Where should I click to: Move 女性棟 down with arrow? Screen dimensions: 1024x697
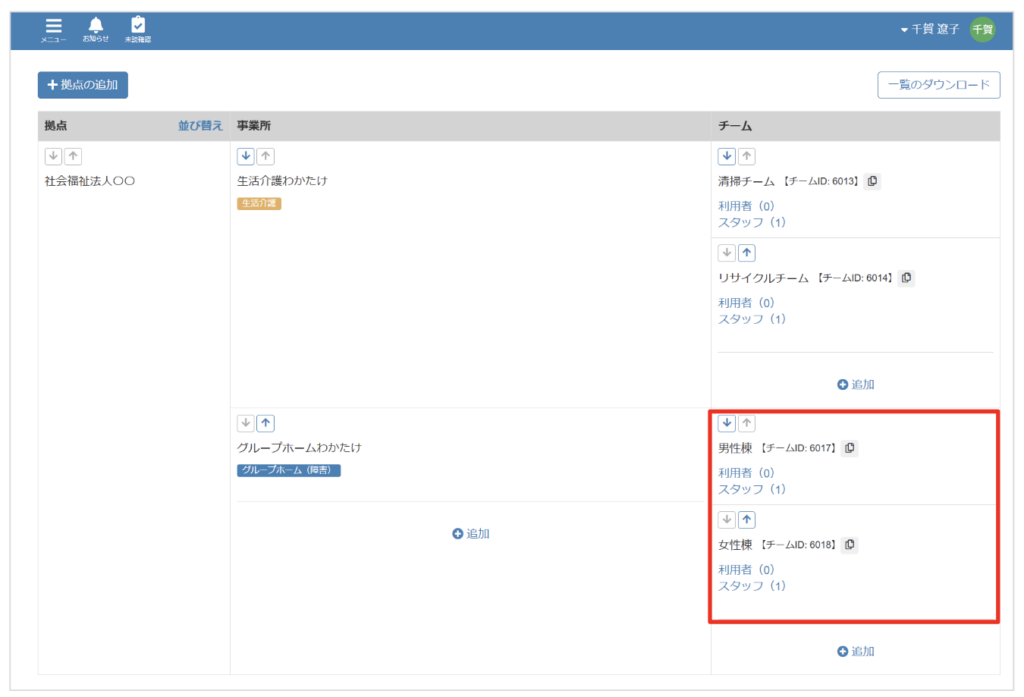(727, 519)
